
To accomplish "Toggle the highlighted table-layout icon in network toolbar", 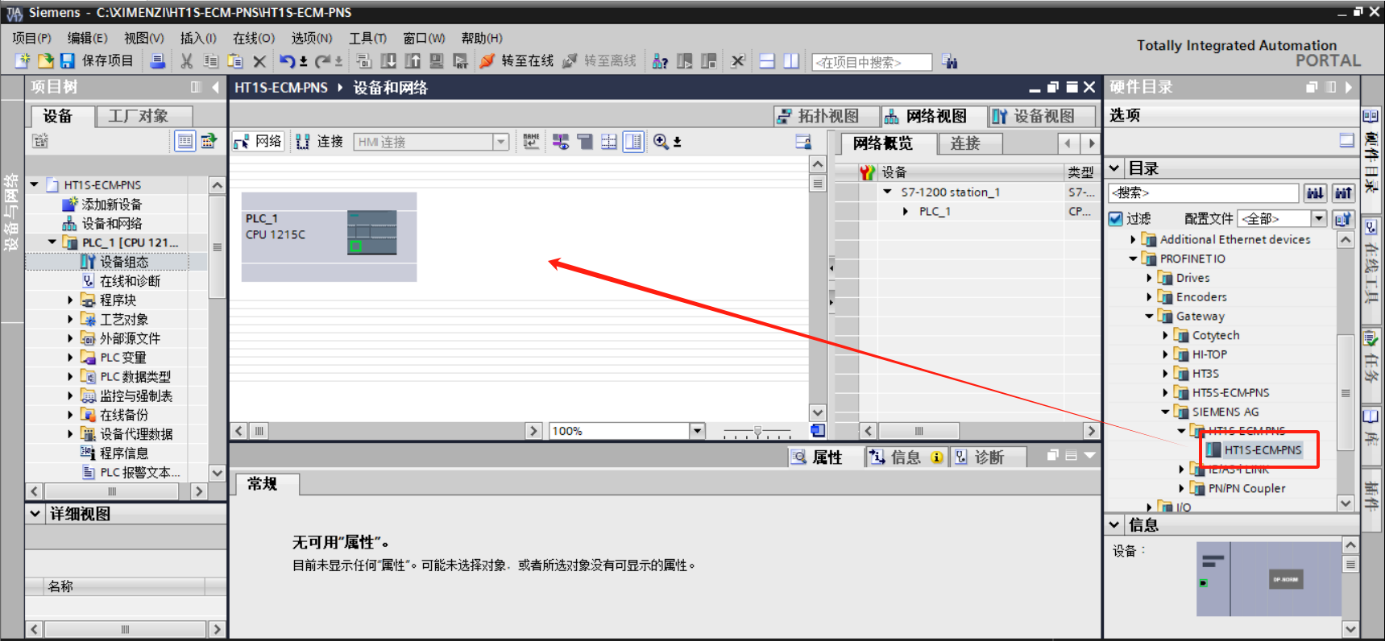I will (633, 142).
